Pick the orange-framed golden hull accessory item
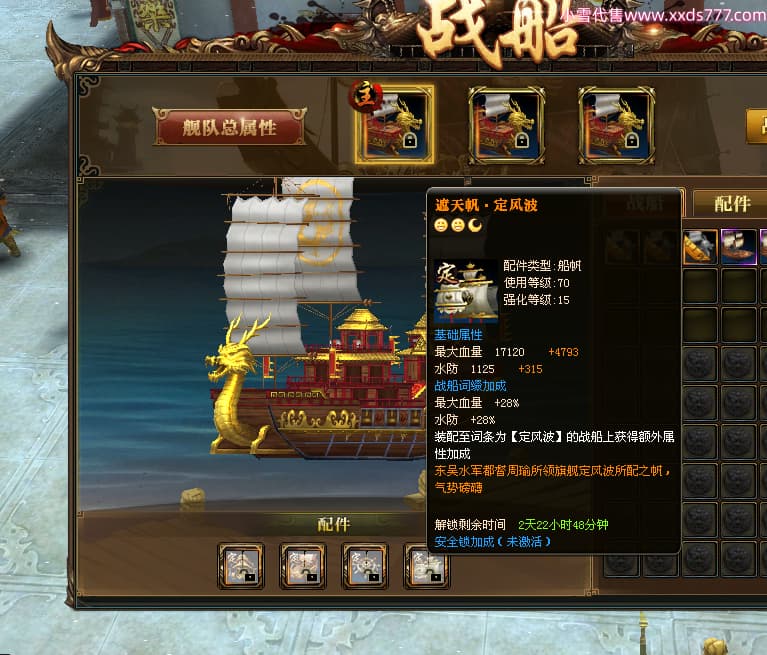767x655 pixels. click(x=700, y=247)
